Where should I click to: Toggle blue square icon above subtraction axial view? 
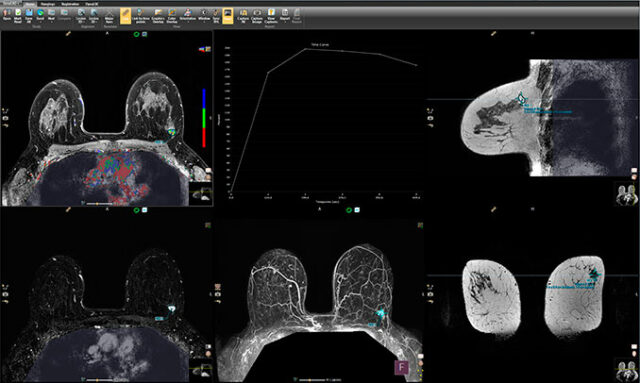144,210
